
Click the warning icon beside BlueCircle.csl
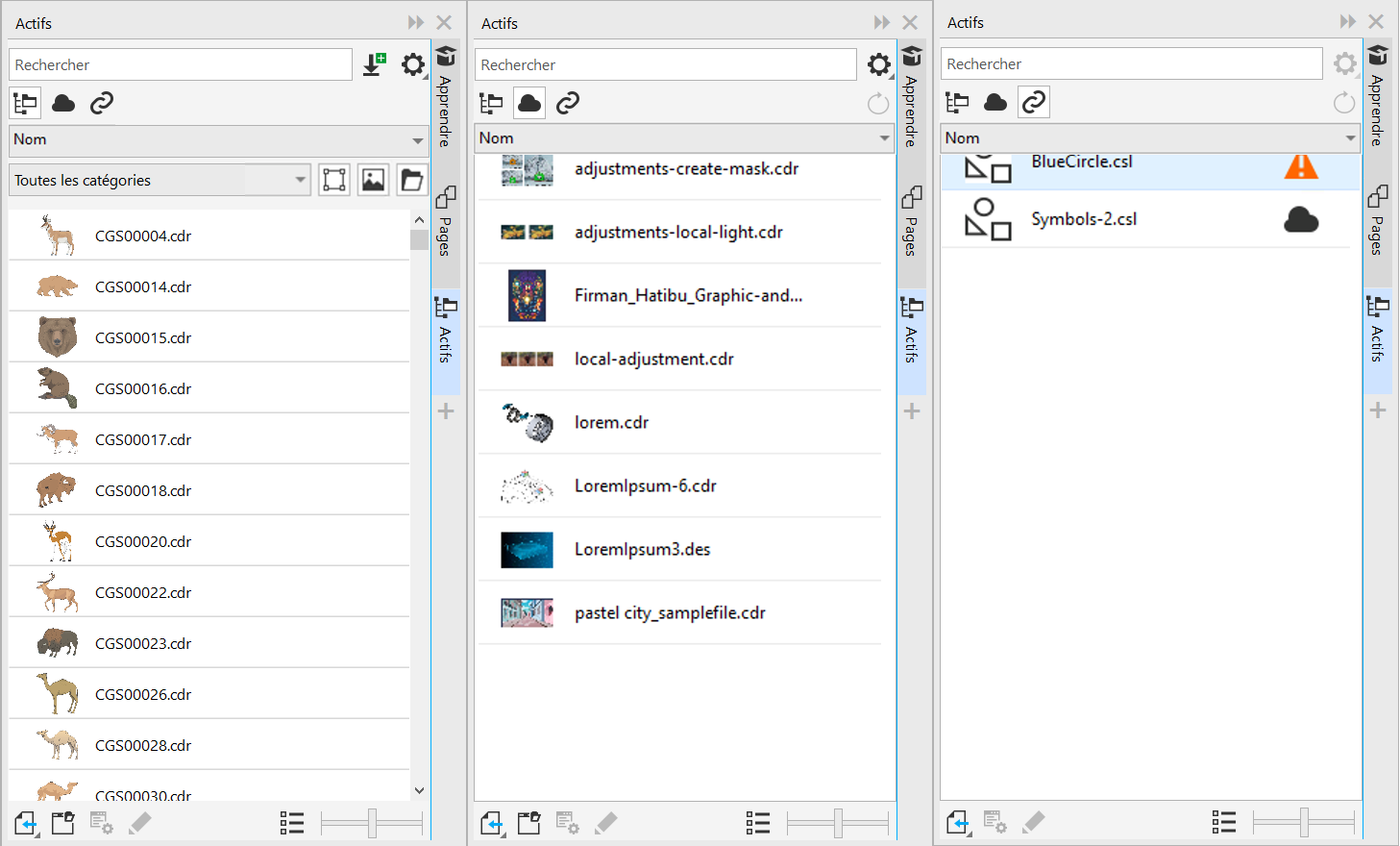click(x=1300, y=166)
